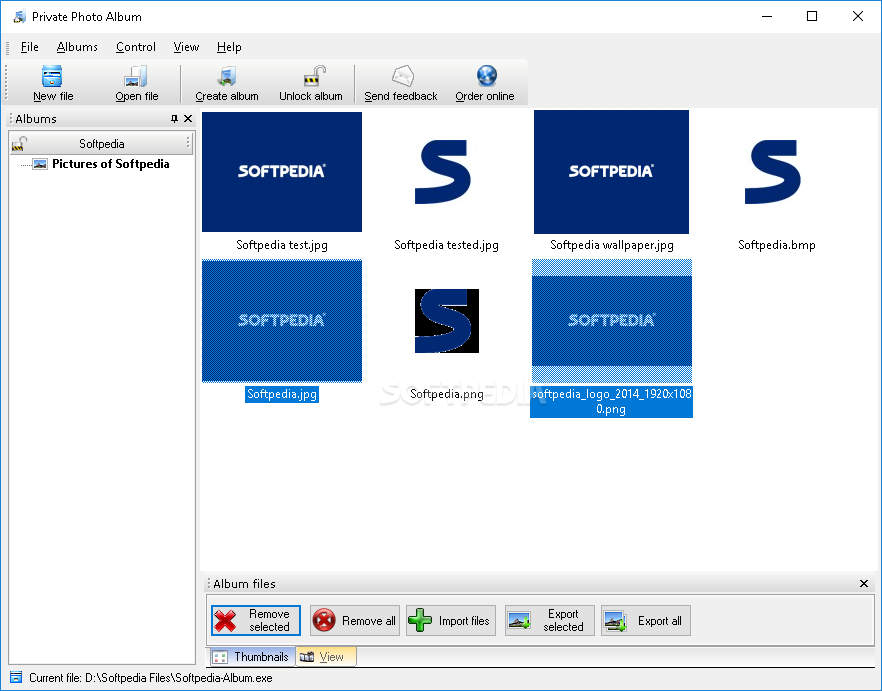Open the View menu
The width and height of the screenshot is (882, 691).
click(x=186, y=47)
